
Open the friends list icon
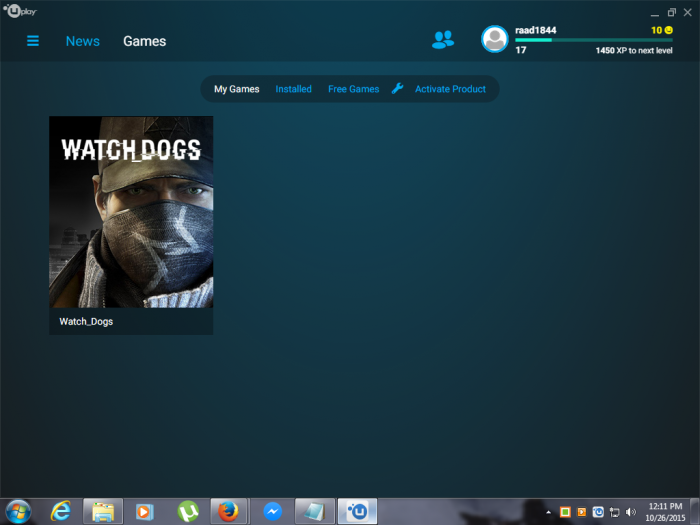click(443, 40)
